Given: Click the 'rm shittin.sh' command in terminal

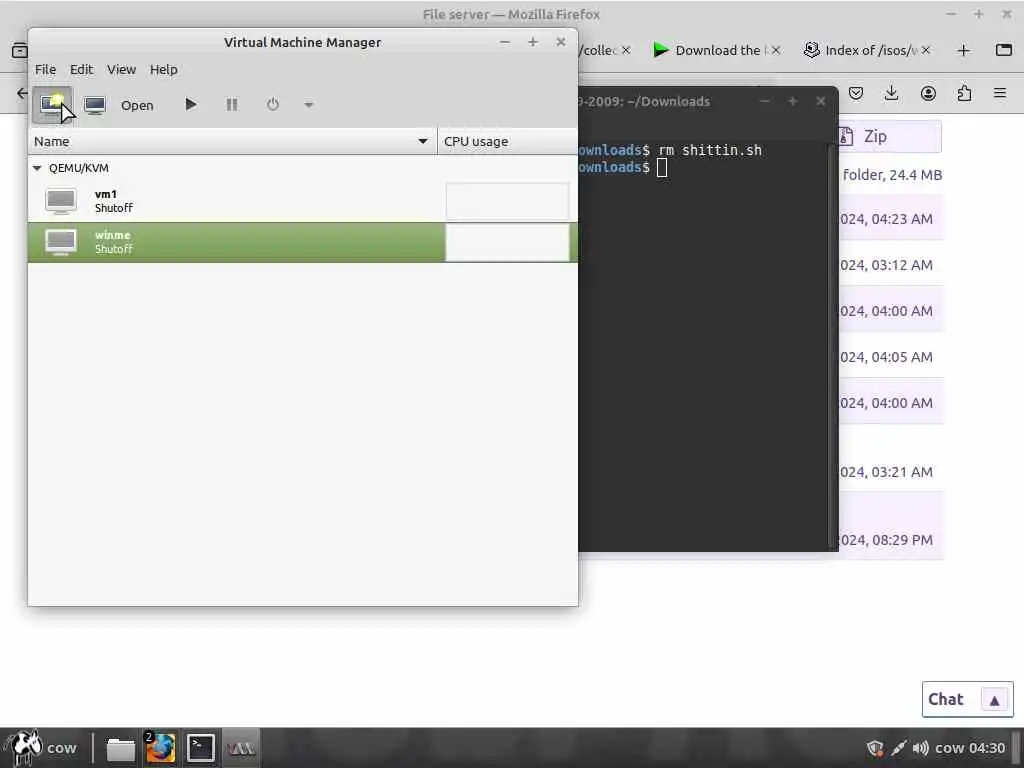Looking at the screenshot, I should tap(710, 150).
